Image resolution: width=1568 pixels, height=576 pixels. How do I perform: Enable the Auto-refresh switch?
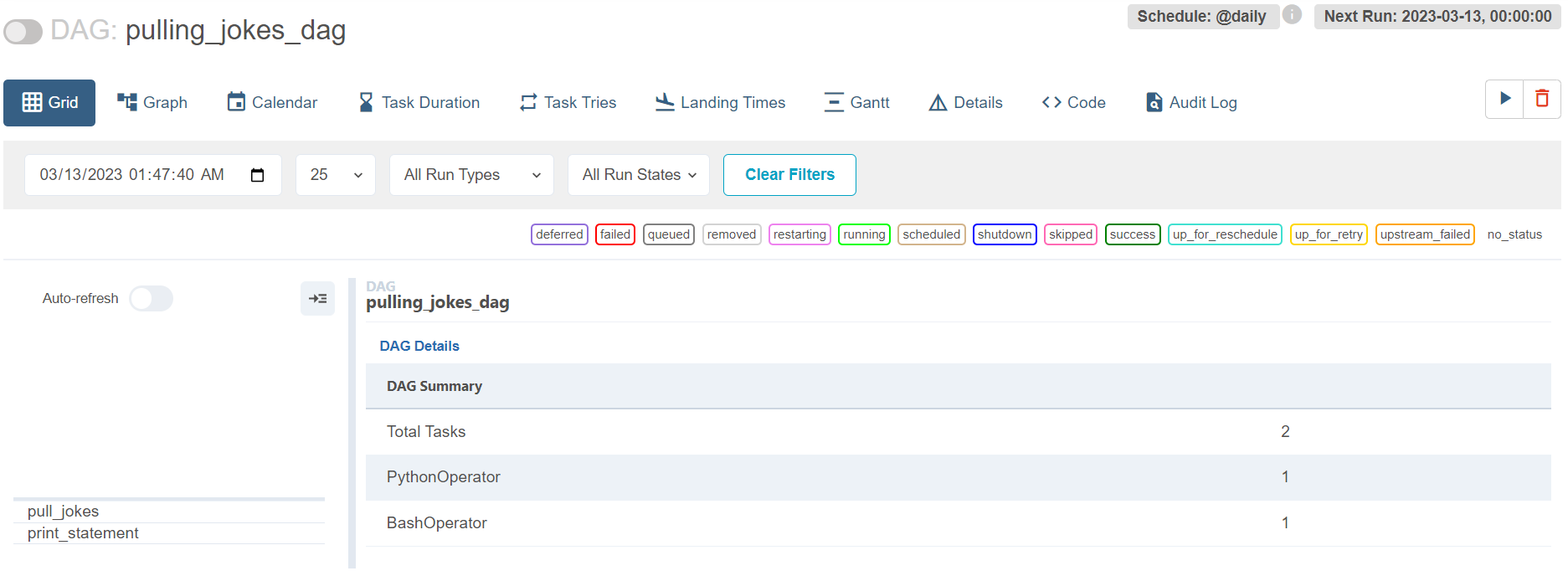(x=151, y=298)
